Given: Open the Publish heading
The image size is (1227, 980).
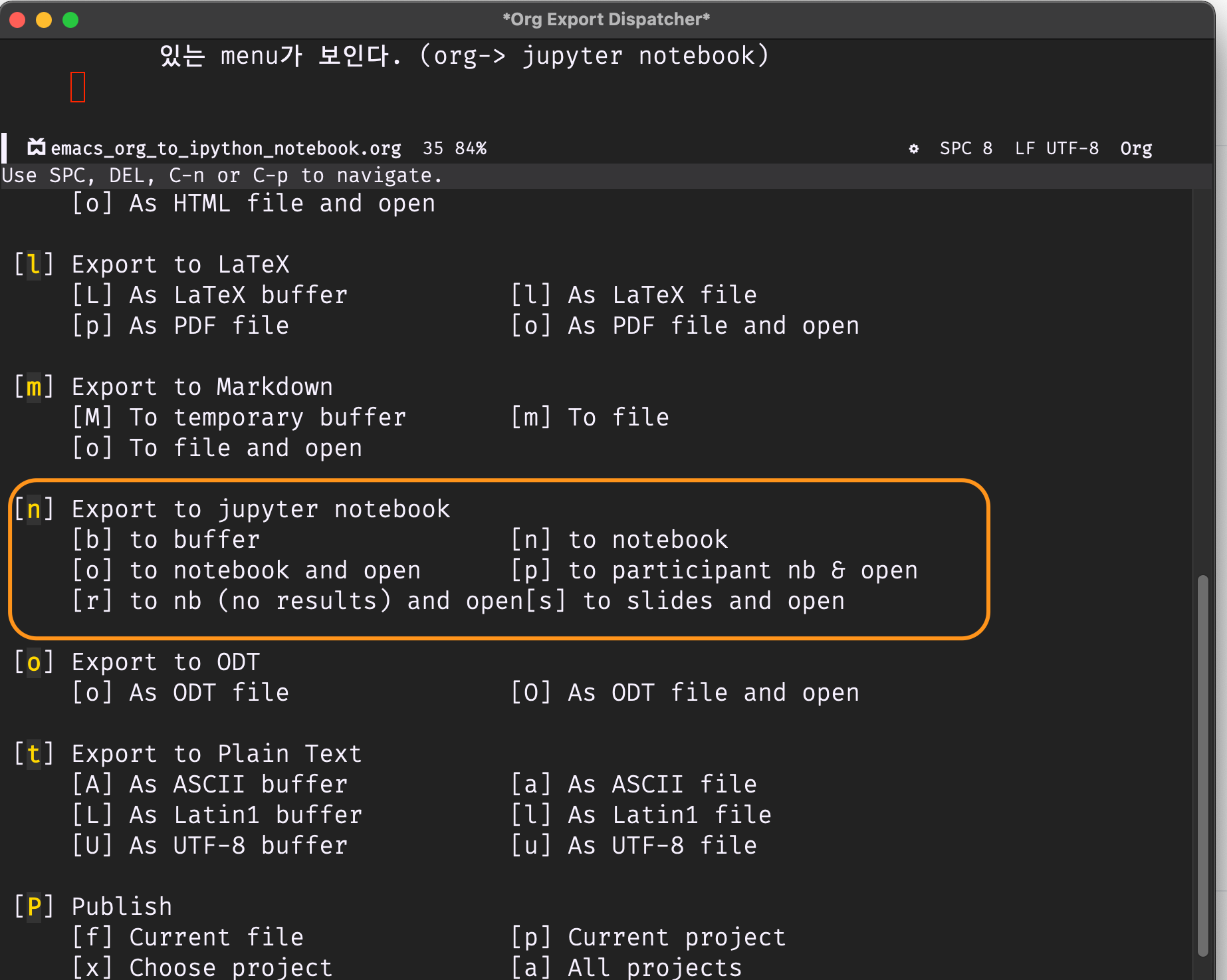Looking at the screenshot, I should (x=121, y=907).
